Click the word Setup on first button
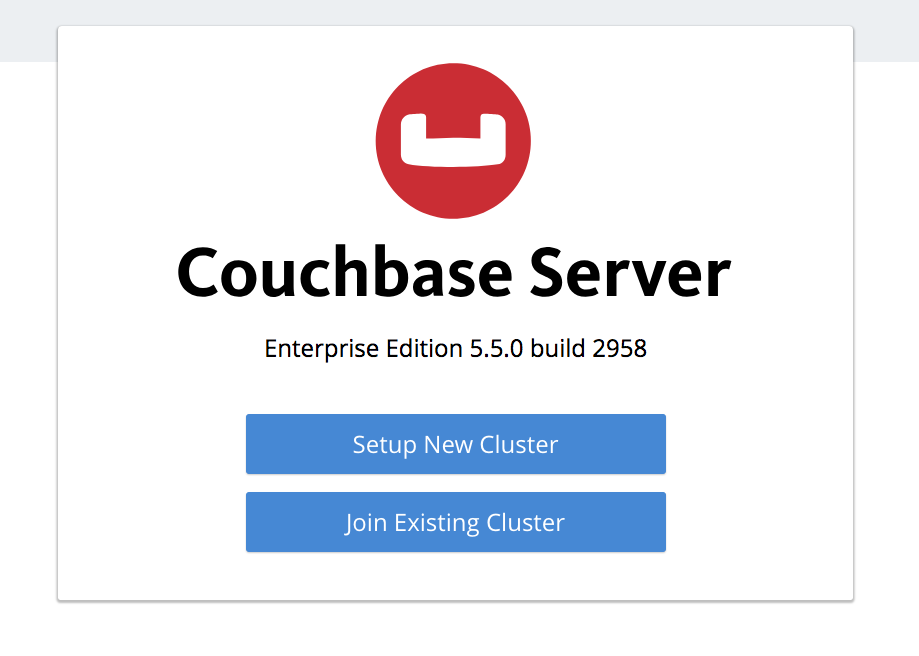The width and height of the screenshot is (919, 656). (384, 445)
